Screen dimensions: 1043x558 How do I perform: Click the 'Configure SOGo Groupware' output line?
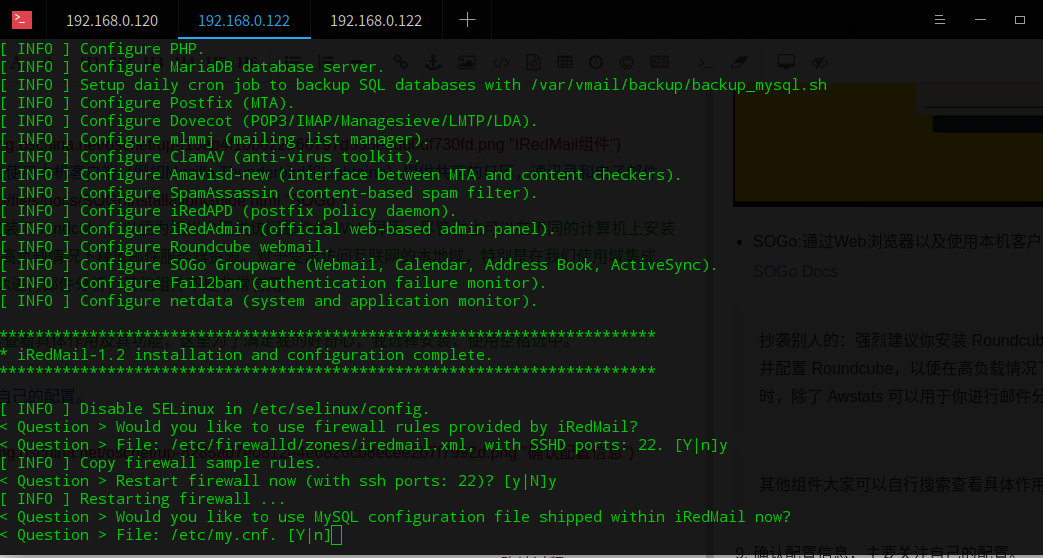pyautogui.click(x=359, y=264)
